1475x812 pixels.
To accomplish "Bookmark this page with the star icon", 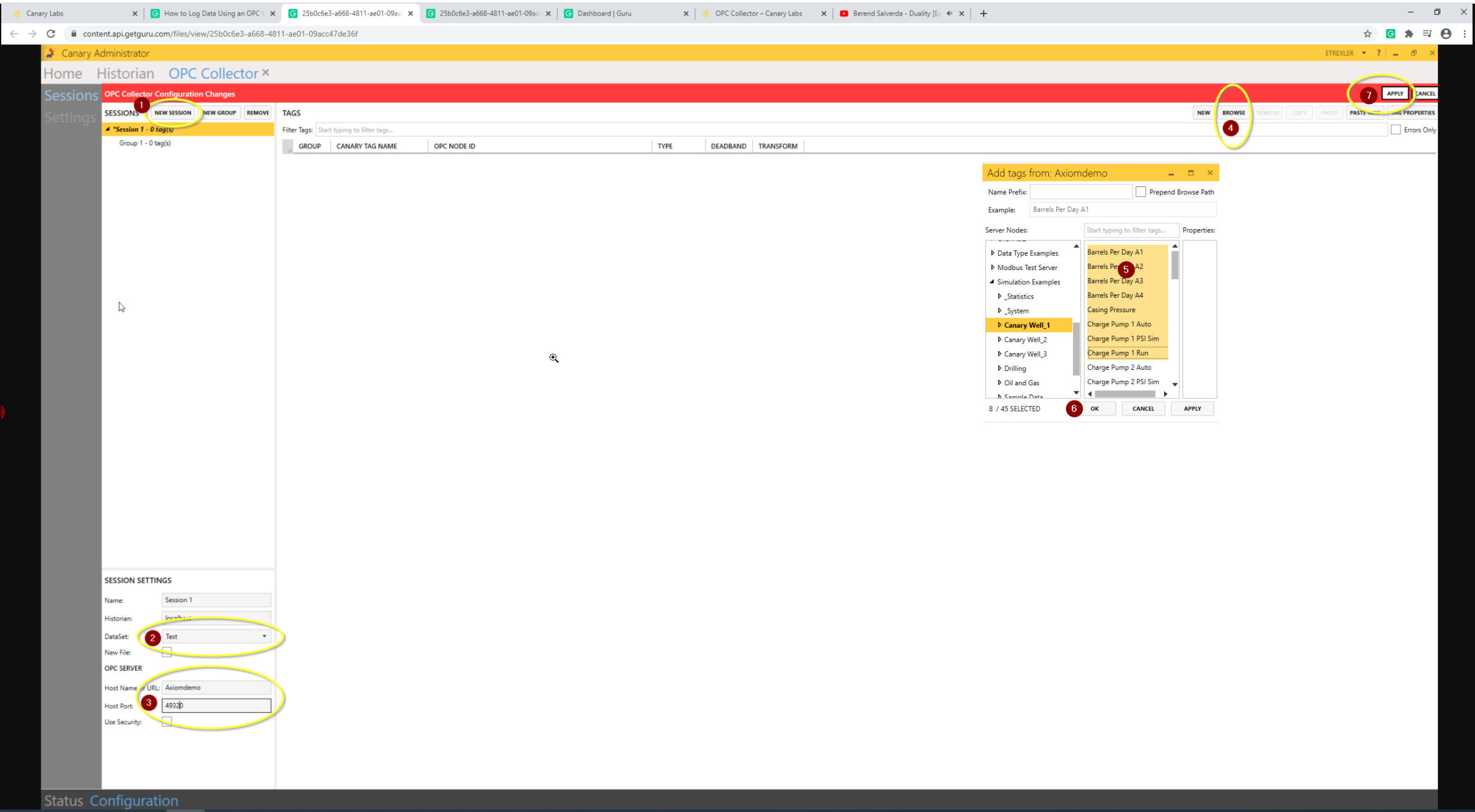I will click(1367, 33).
